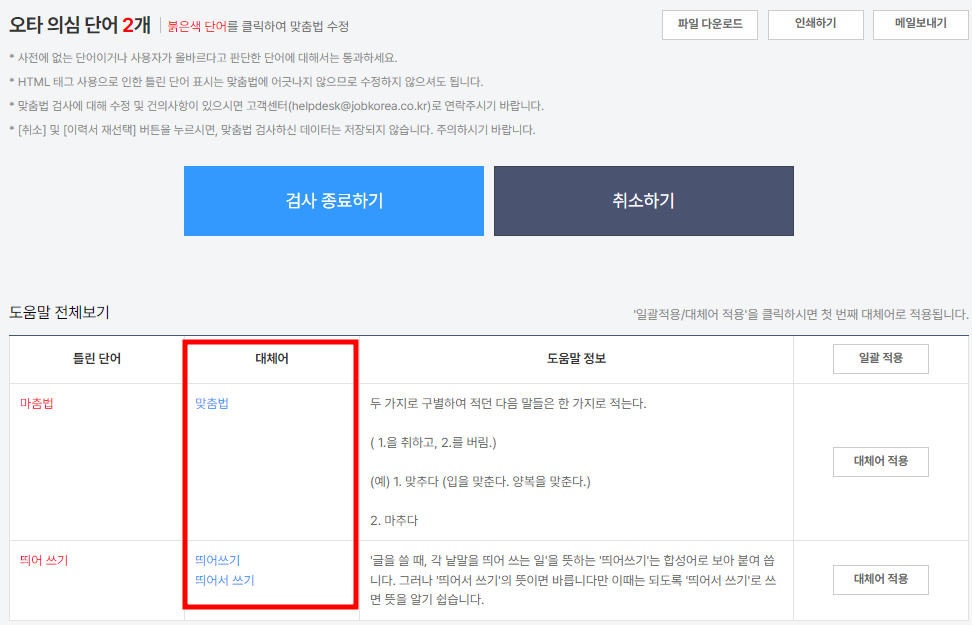This screenshot has width=972, height=625.
Task: Cancel the spell check via 취소하기
Action: (643, 200)
